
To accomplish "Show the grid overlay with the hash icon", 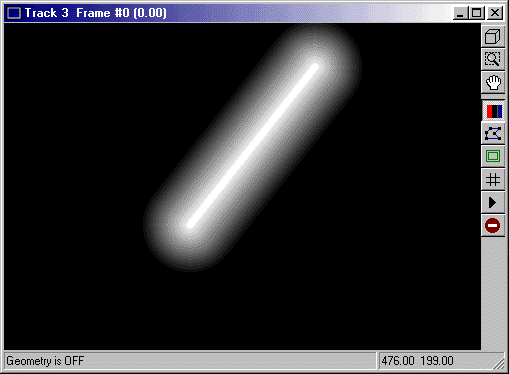I will [493, 180].
